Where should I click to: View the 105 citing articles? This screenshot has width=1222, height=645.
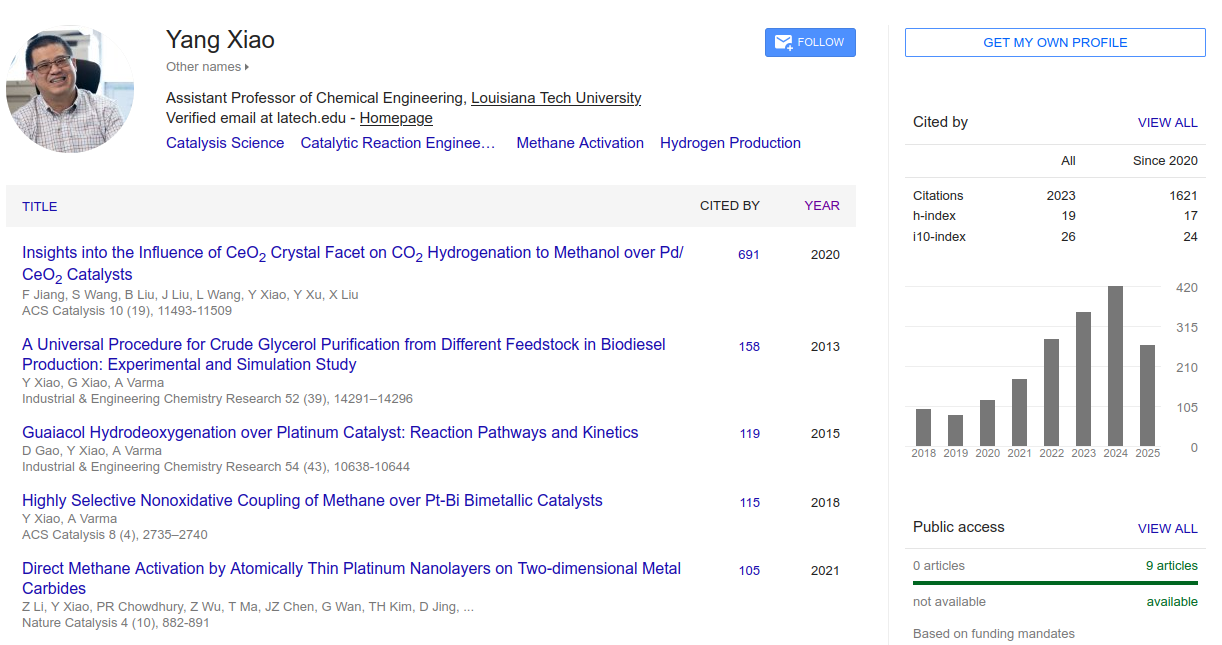pyautogui.click(x=749, y=571)
